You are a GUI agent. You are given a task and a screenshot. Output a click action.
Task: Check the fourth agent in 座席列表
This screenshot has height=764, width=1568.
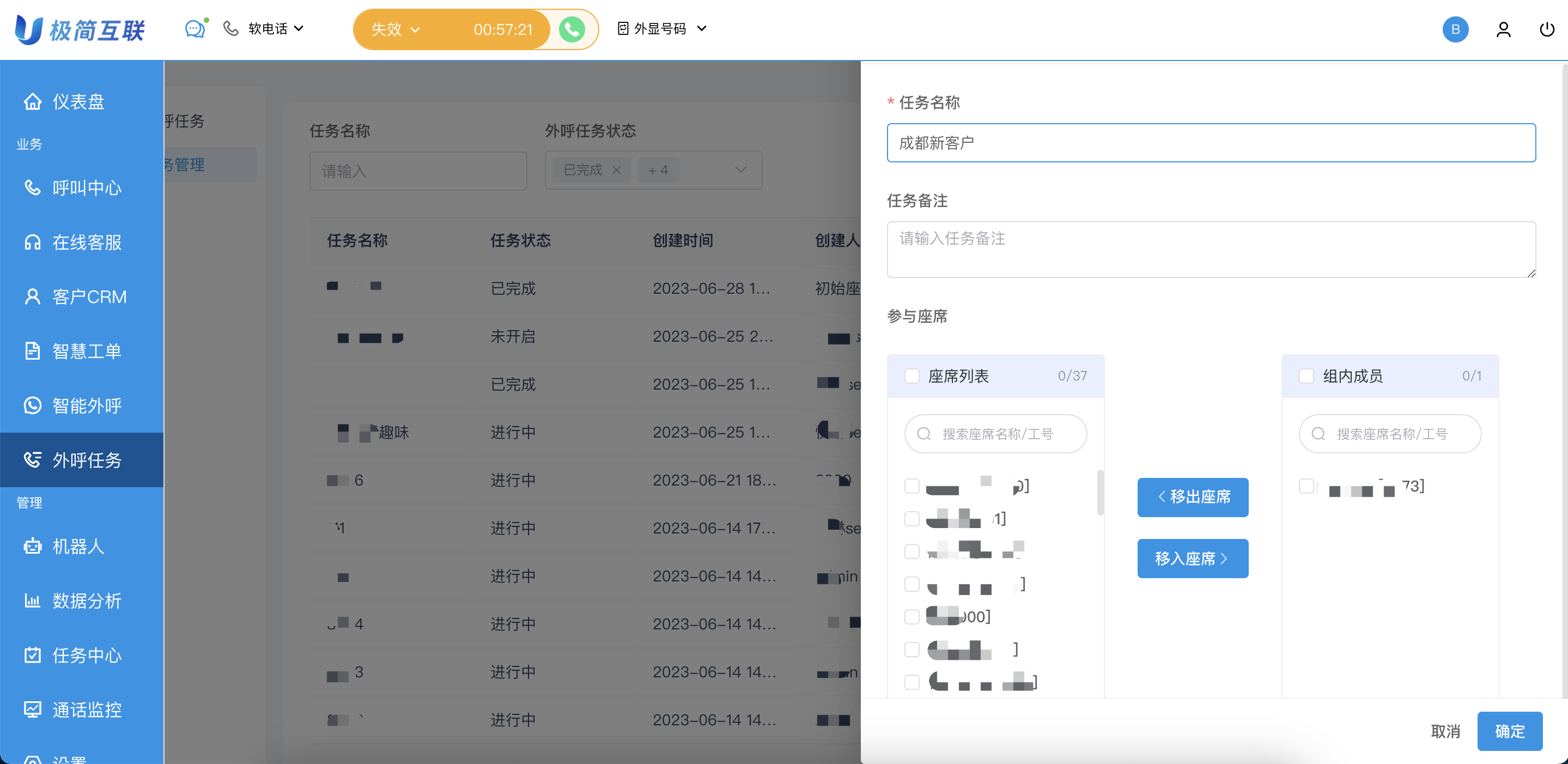pyautogui.click(x=911, y=584)
